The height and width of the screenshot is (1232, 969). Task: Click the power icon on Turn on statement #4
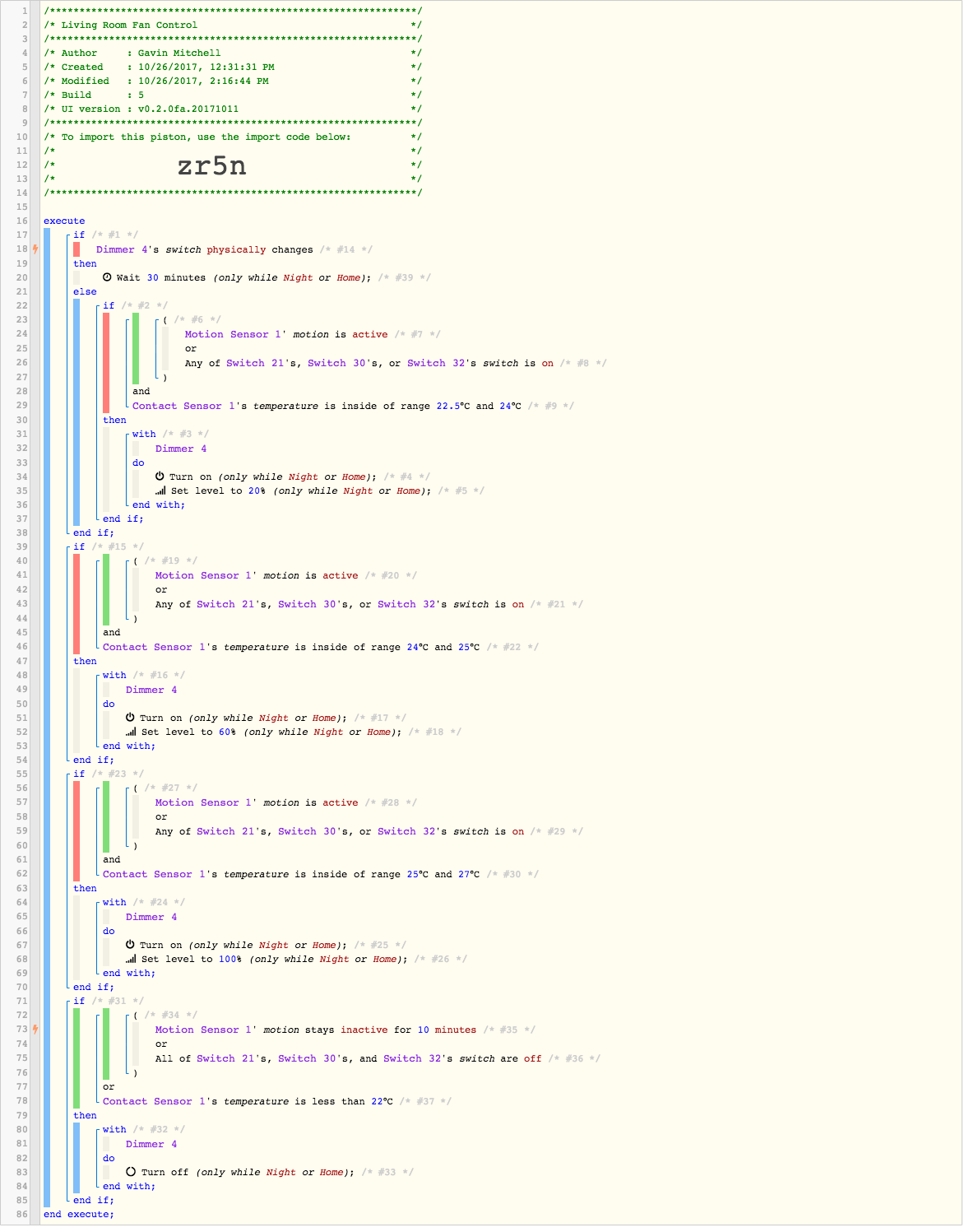(160, 477)
